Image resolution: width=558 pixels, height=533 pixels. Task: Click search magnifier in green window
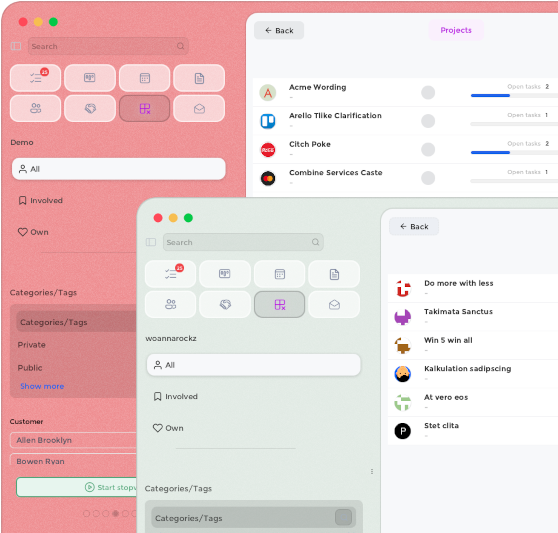315,242
